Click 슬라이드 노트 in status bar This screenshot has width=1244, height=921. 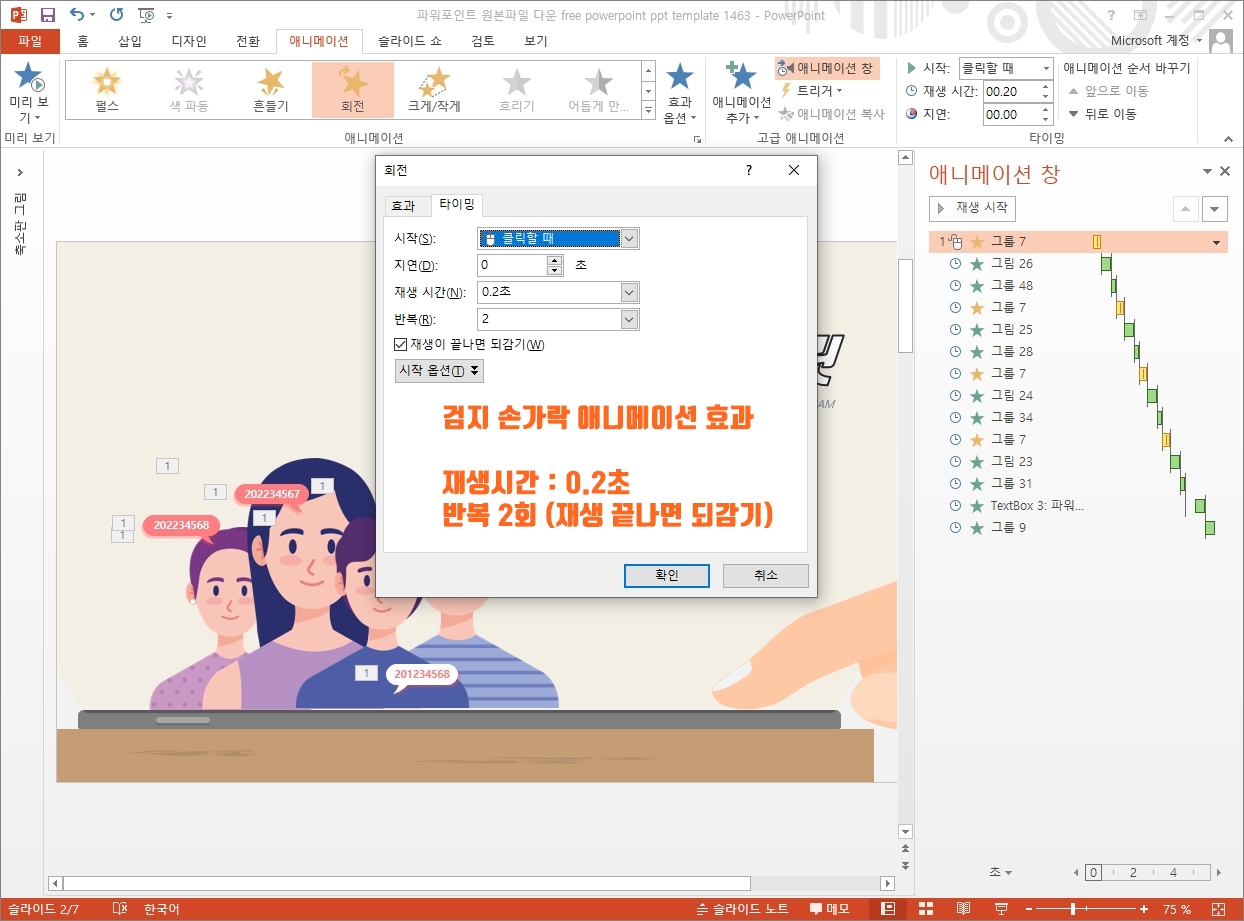point(742,909)
